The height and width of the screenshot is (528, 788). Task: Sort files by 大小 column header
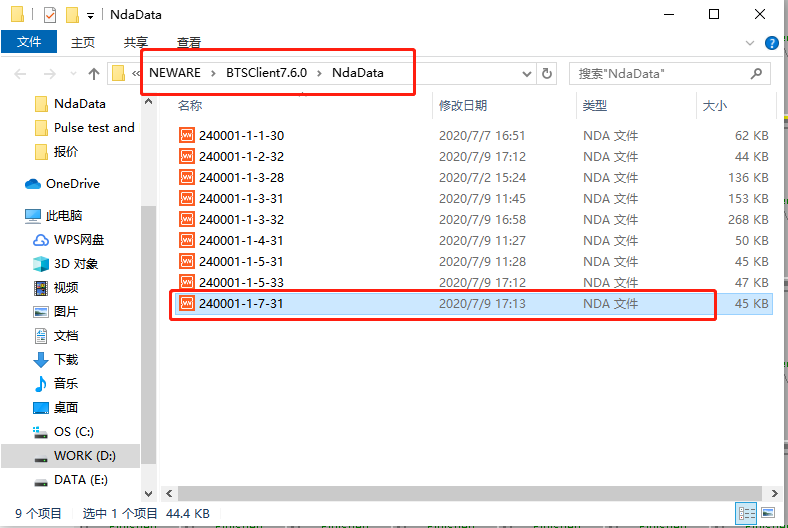714,105
